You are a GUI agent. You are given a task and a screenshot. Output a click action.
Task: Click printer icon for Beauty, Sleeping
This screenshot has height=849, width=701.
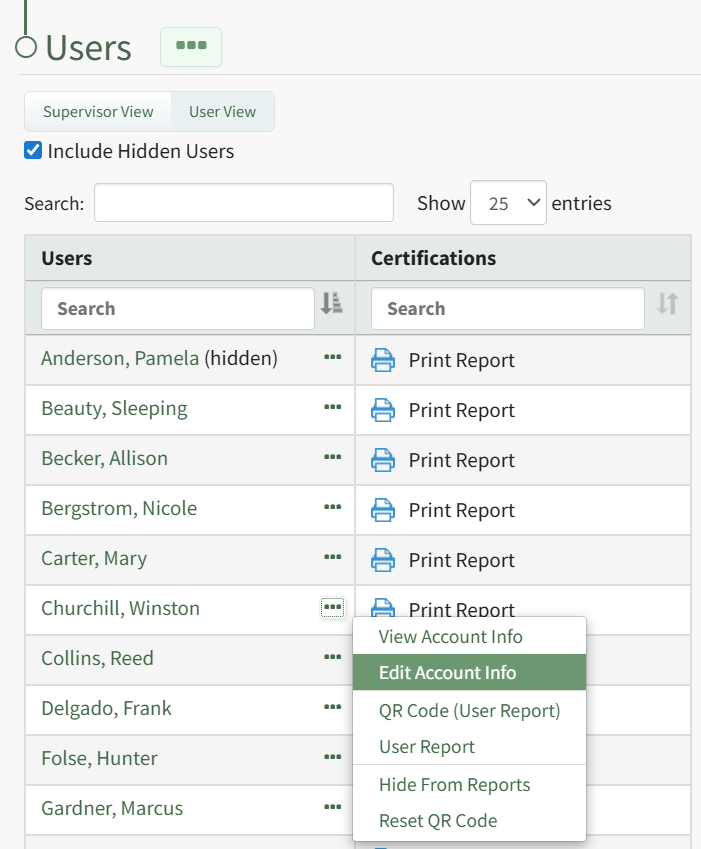tap(382, 410)
